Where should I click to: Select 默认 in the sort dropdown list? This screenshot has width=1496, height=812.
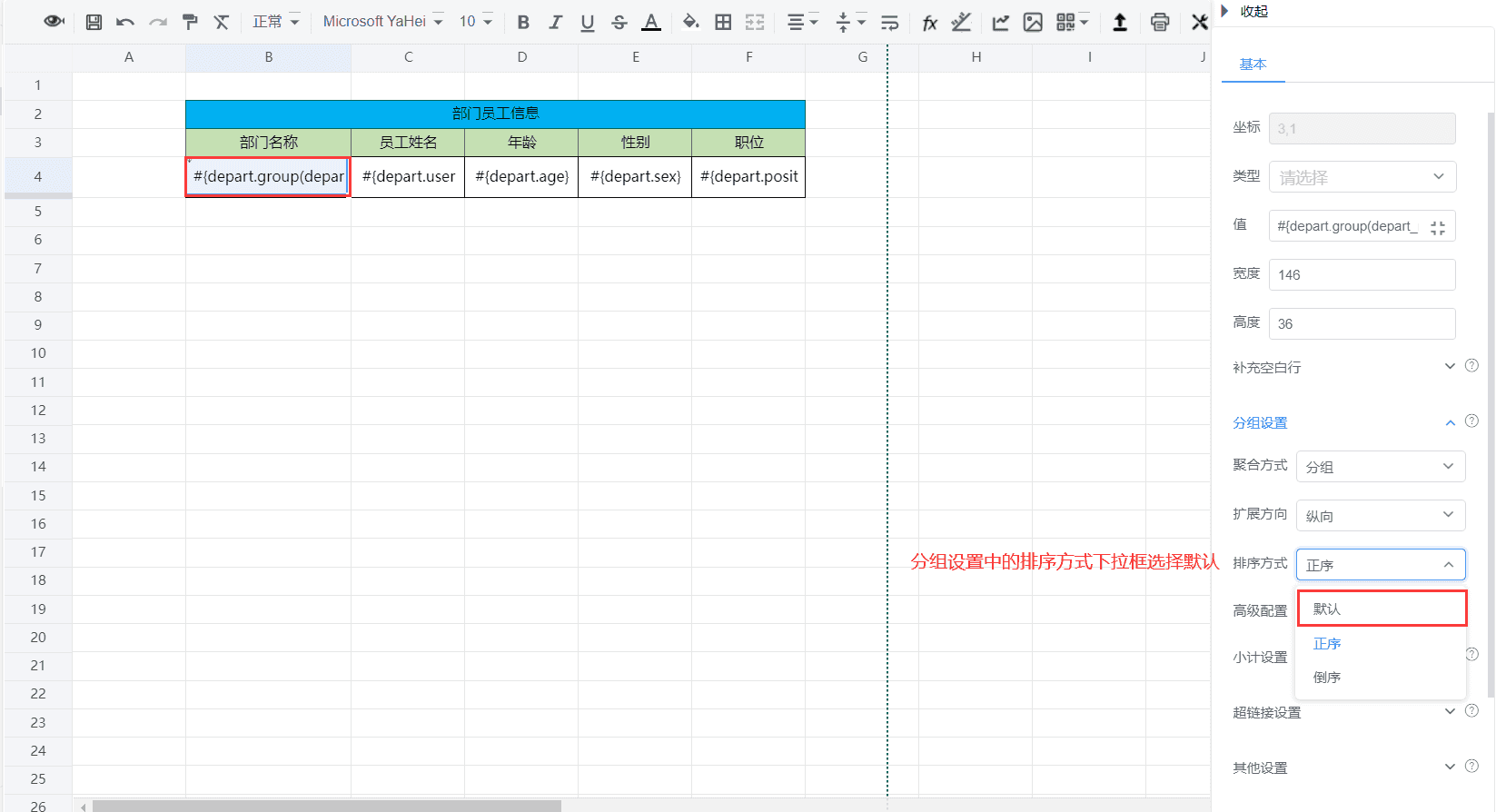click(1381, 609)
